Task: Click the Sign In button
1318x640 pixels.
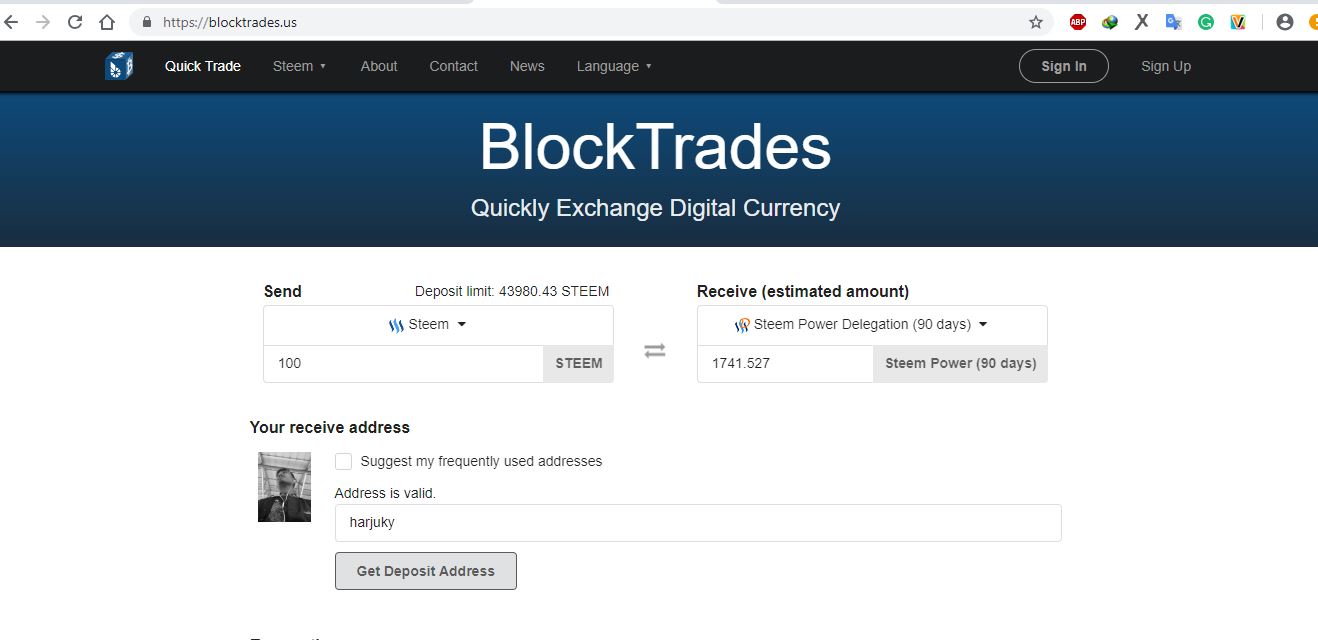Action: point(1064,66)
